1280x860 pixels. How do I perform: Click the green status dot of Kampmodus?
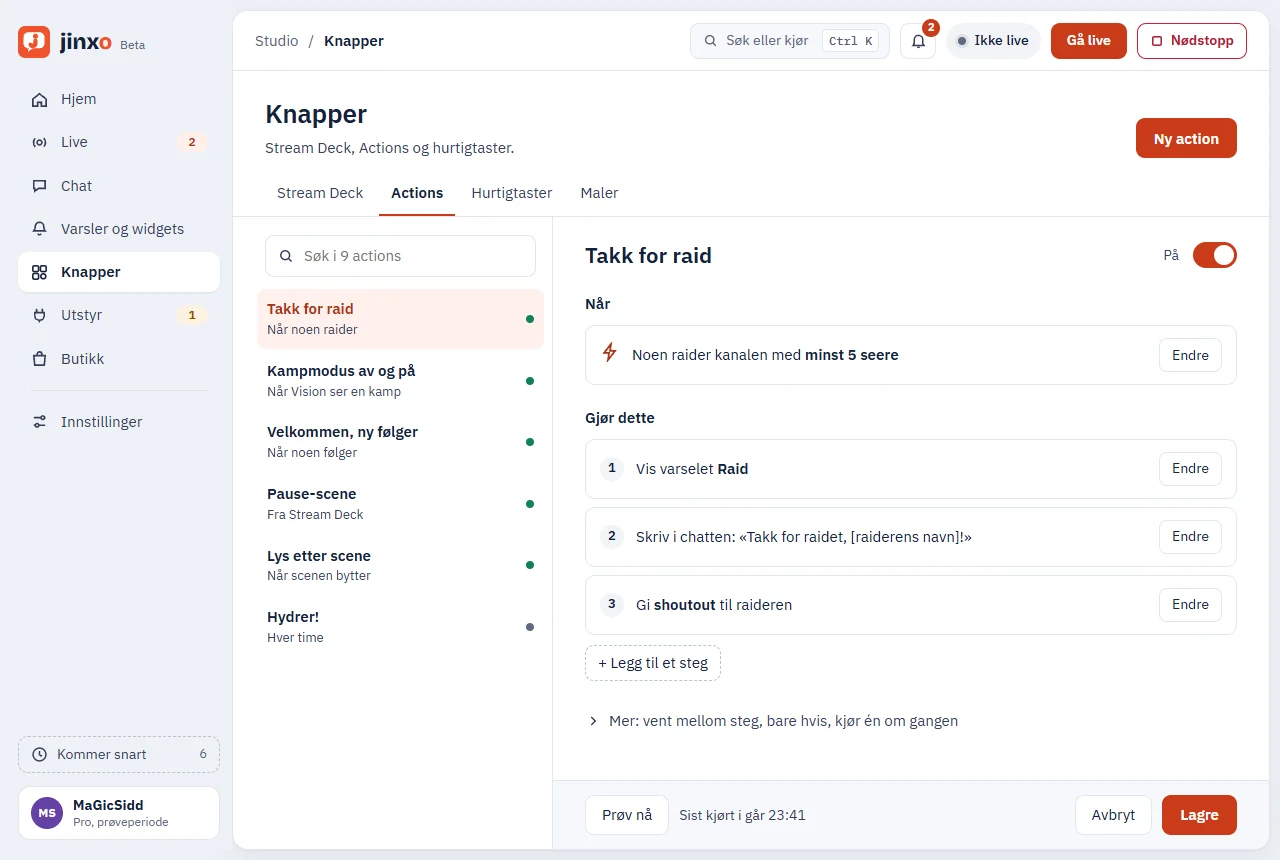tap(530, 381)
